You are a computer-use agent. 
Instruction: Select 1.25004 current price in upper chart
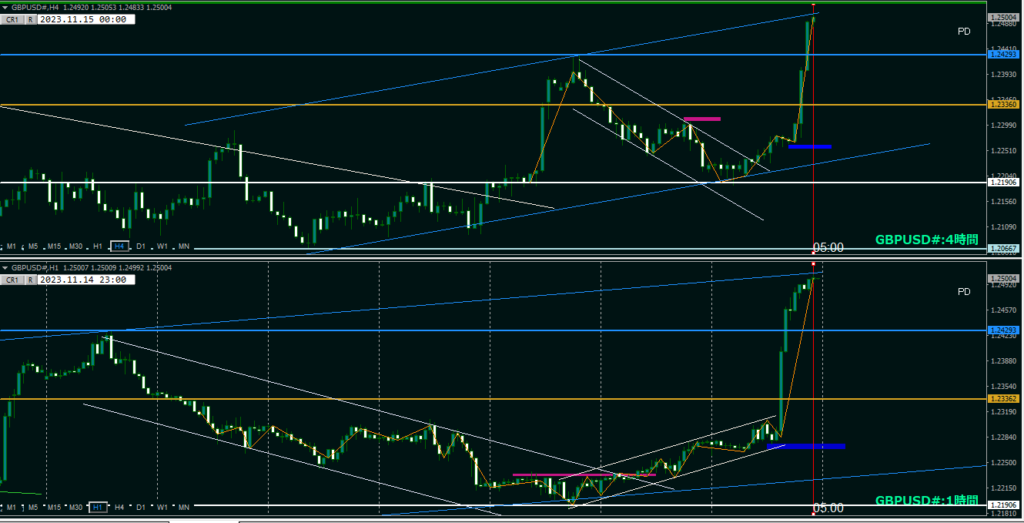pos(1005,18)
